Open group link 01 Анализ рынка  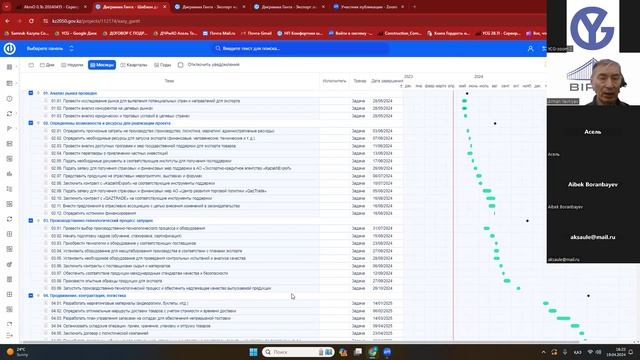[x=70, y=93]
